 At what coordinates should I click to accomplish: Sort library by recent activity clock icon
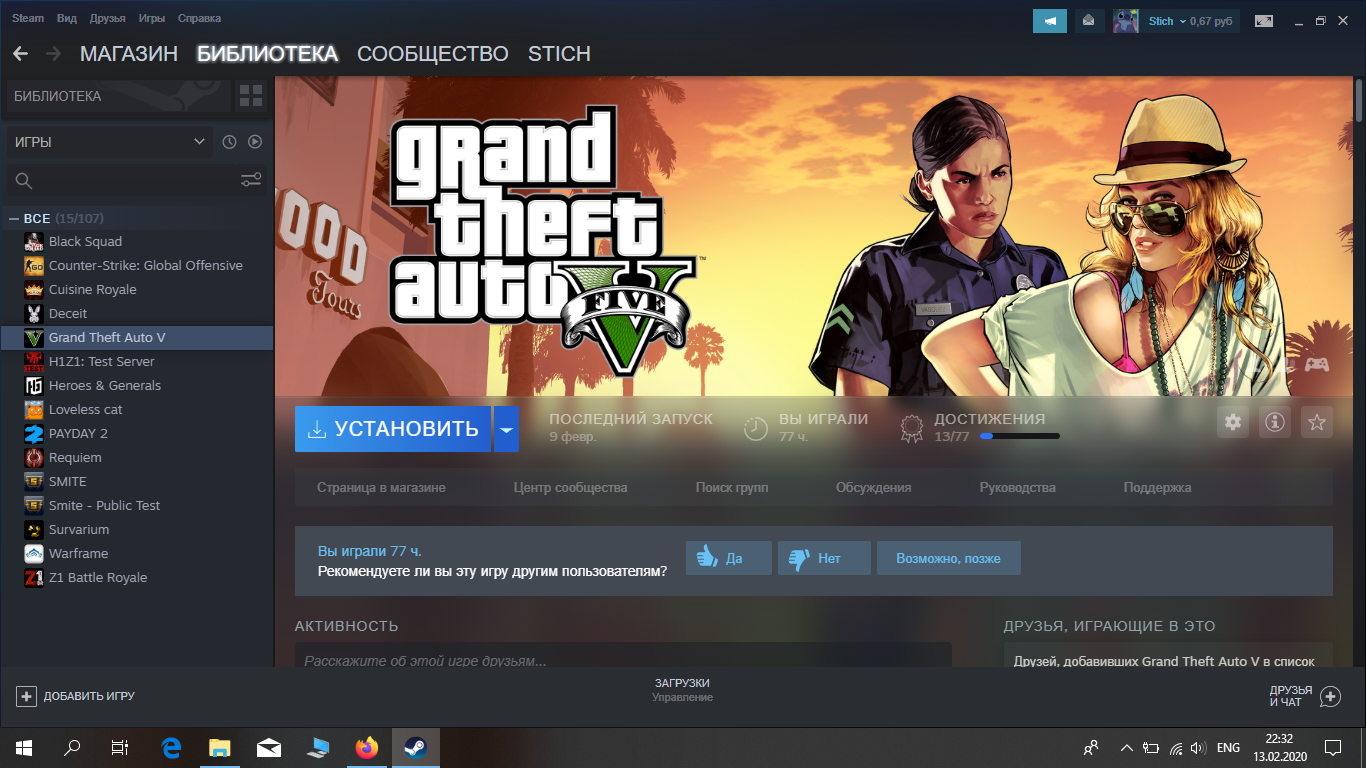tap(229, 142)
